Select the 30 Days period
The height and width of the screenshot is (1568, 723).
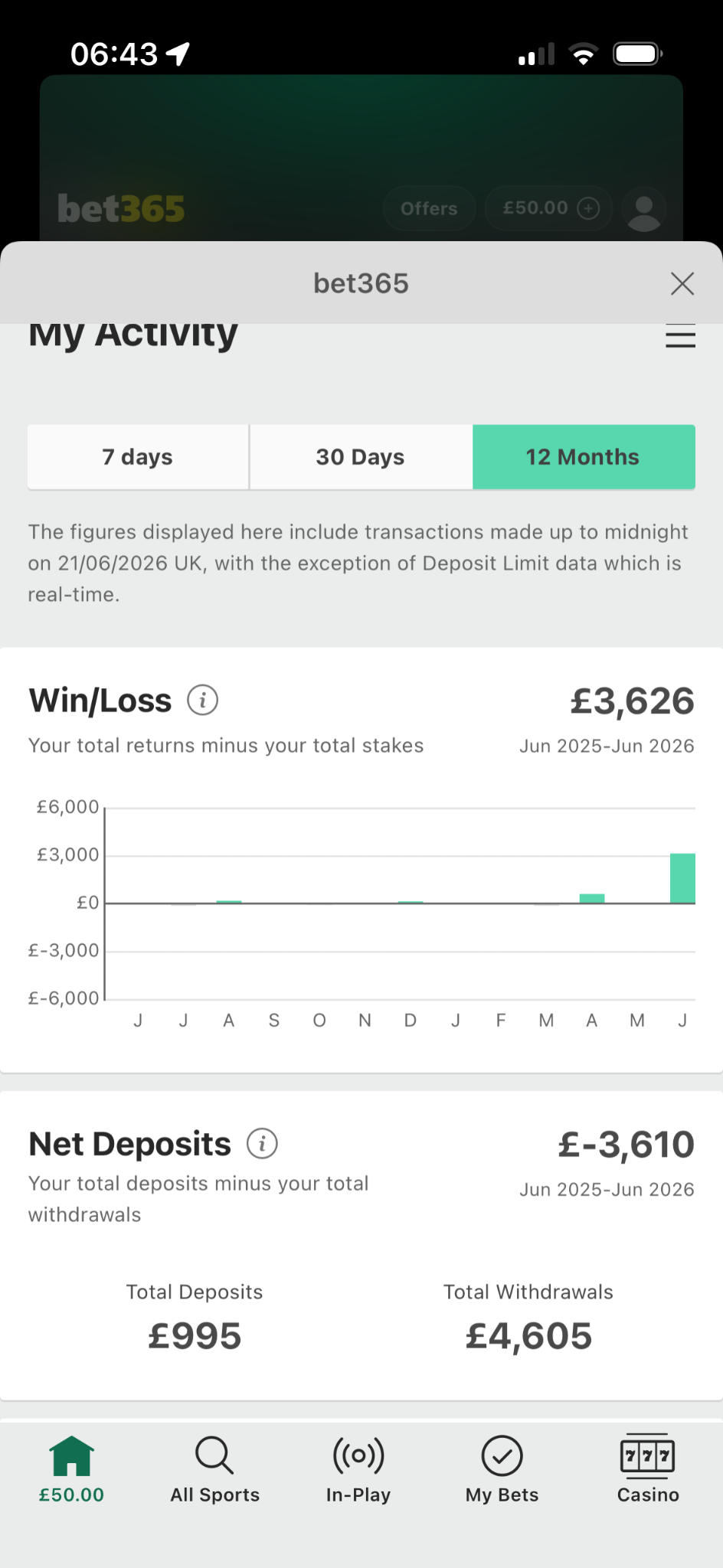tap(361, 457)
